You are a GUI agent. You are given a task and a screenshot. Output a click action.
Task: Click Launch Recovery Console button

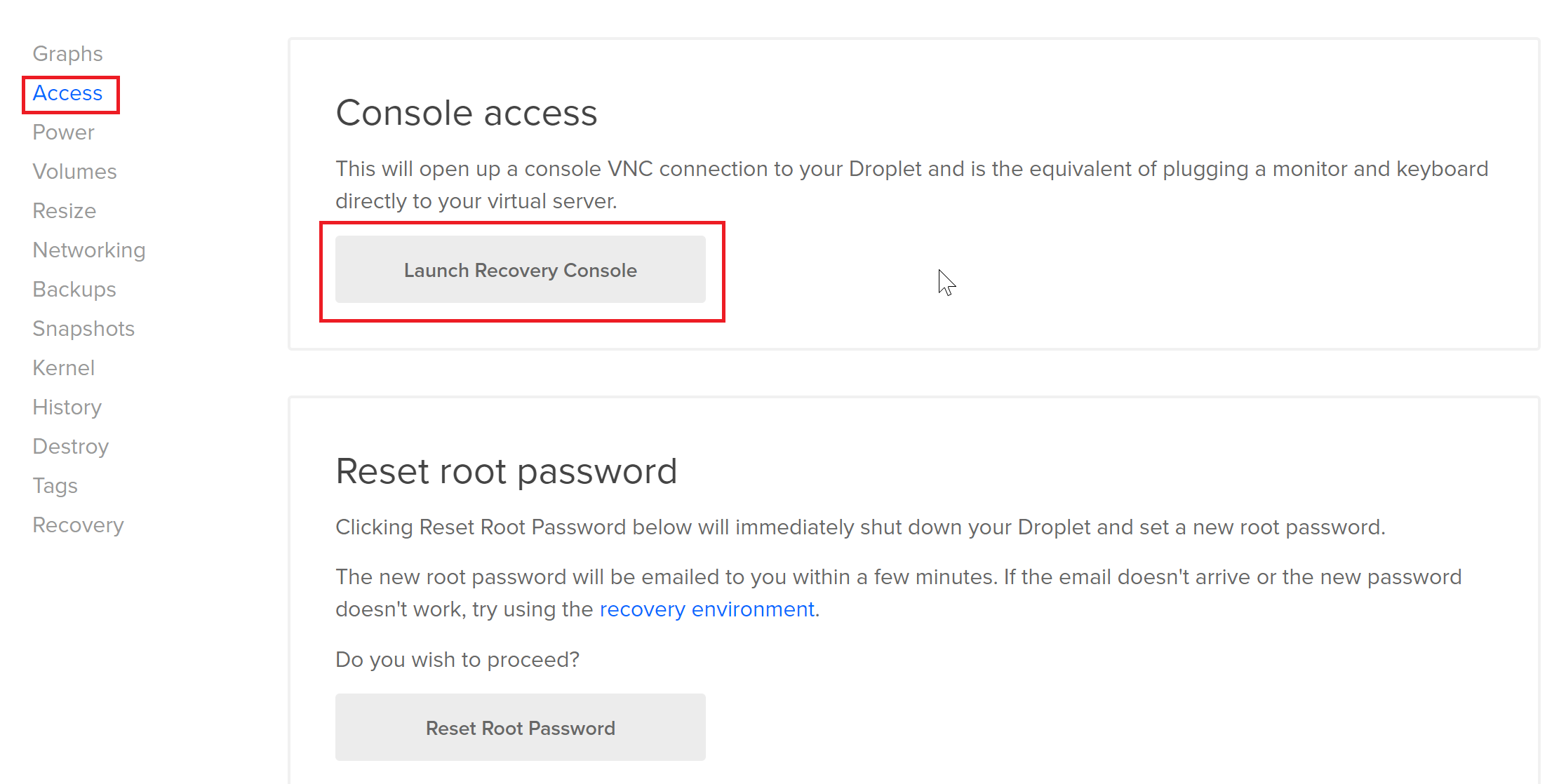point(520,270)
